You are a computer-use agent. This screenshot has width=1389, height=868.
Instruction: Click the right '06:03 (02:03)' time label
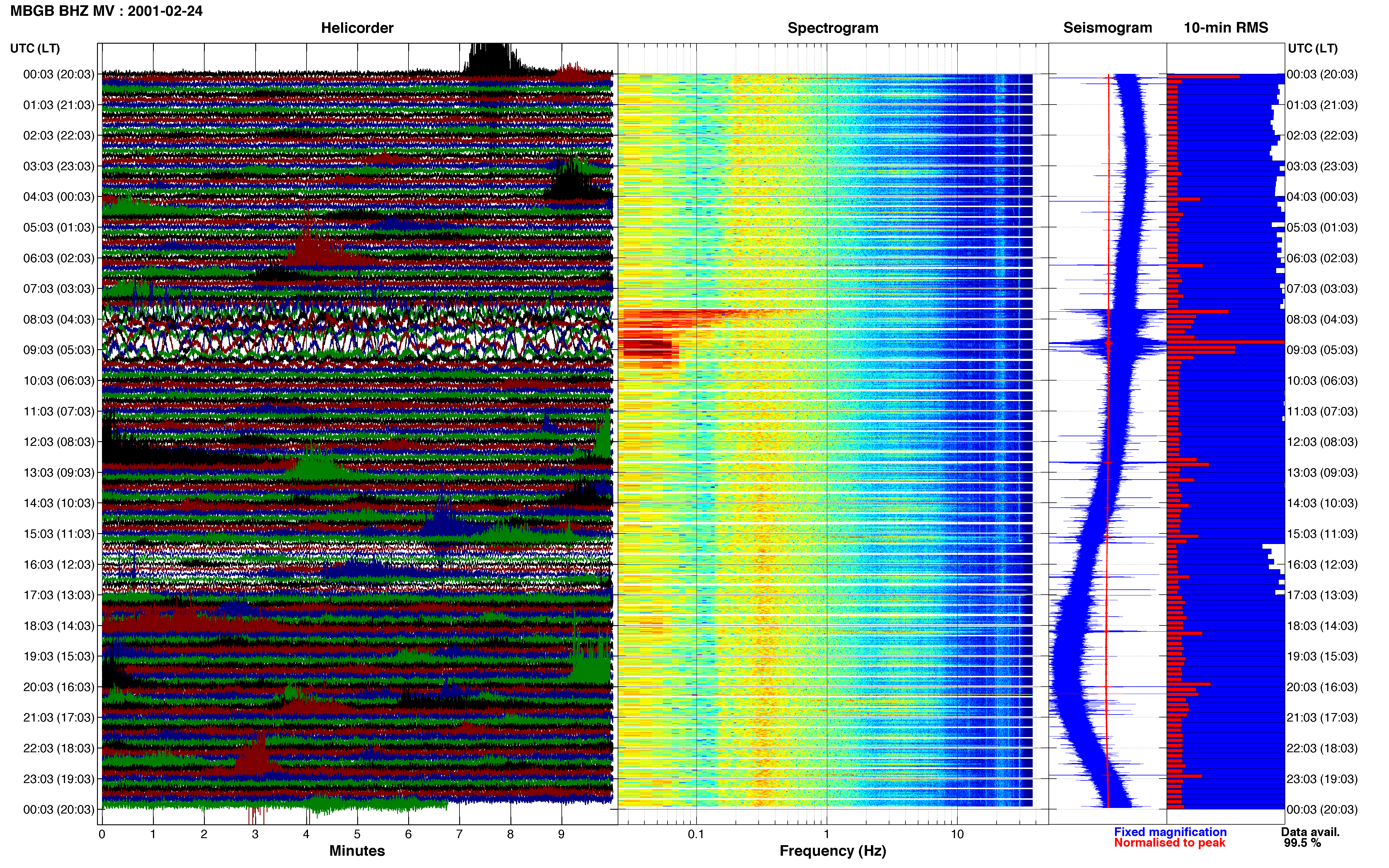(1322, 258)
